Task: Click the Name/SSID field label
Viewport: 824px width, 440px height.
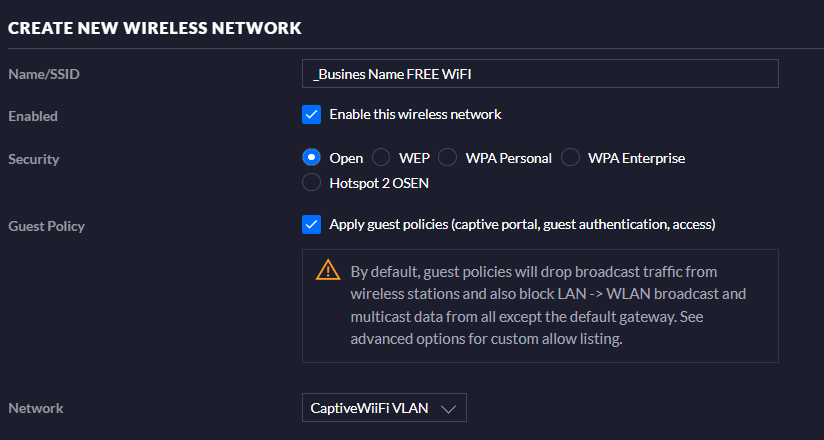Action: pos(46,74)
